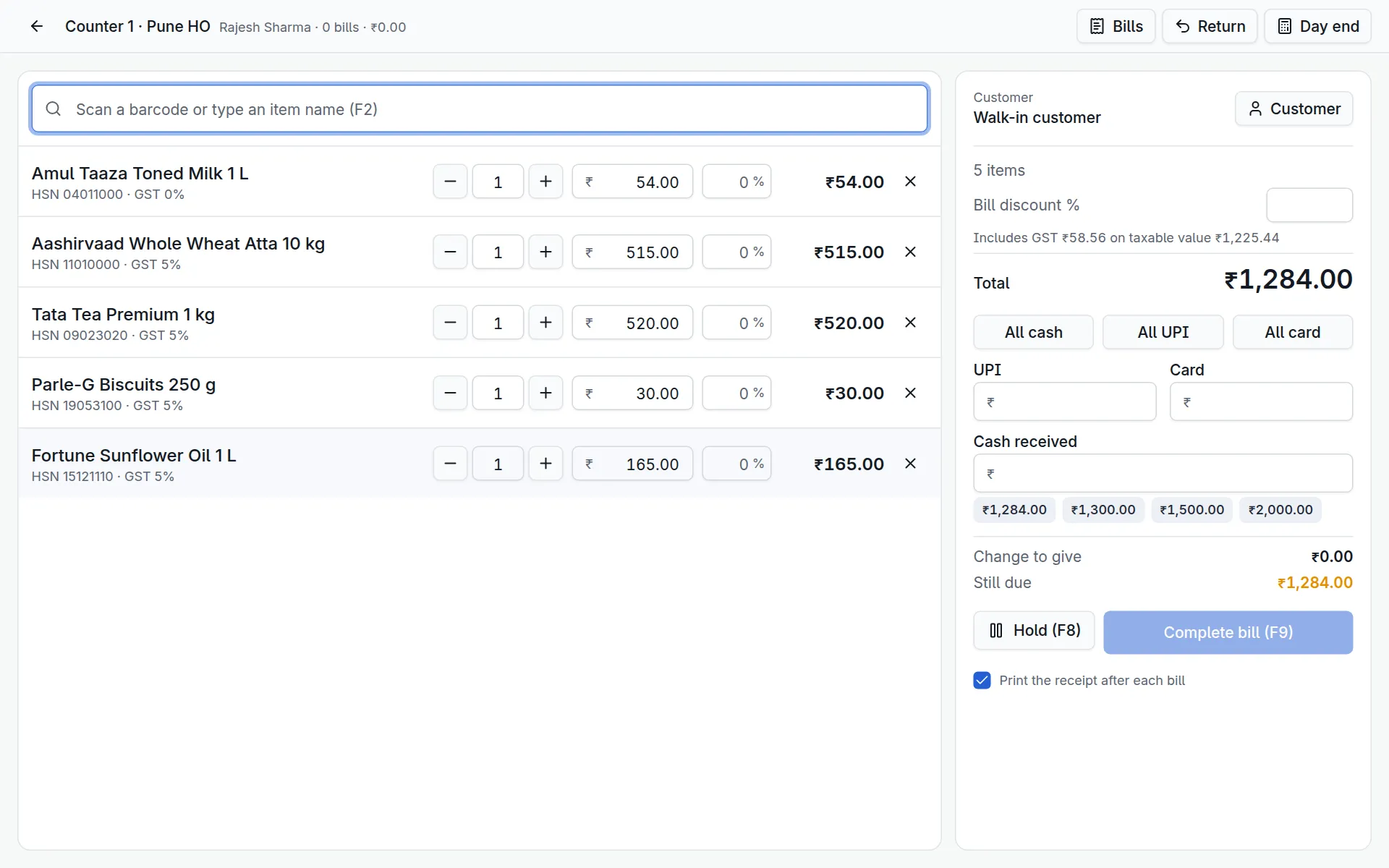Select the ₹1,300.00 quick cash chip
This screenshot has width=1389, height=868.
[1103, 510]
